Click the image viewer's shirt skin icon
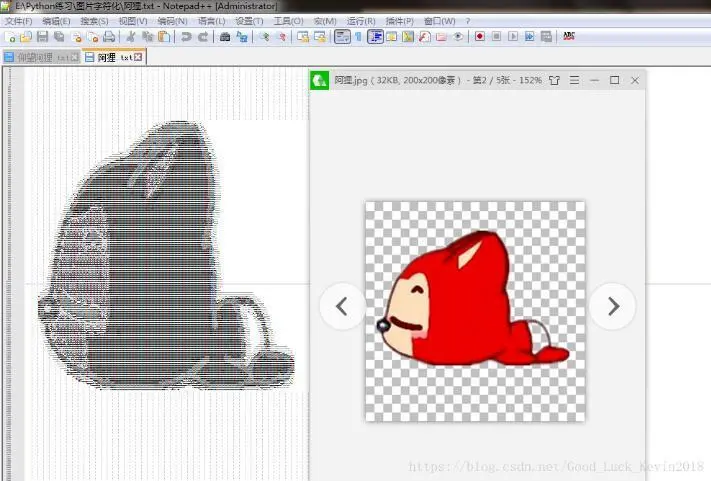The height and width of the screenshot is (481, 711). 554,80
